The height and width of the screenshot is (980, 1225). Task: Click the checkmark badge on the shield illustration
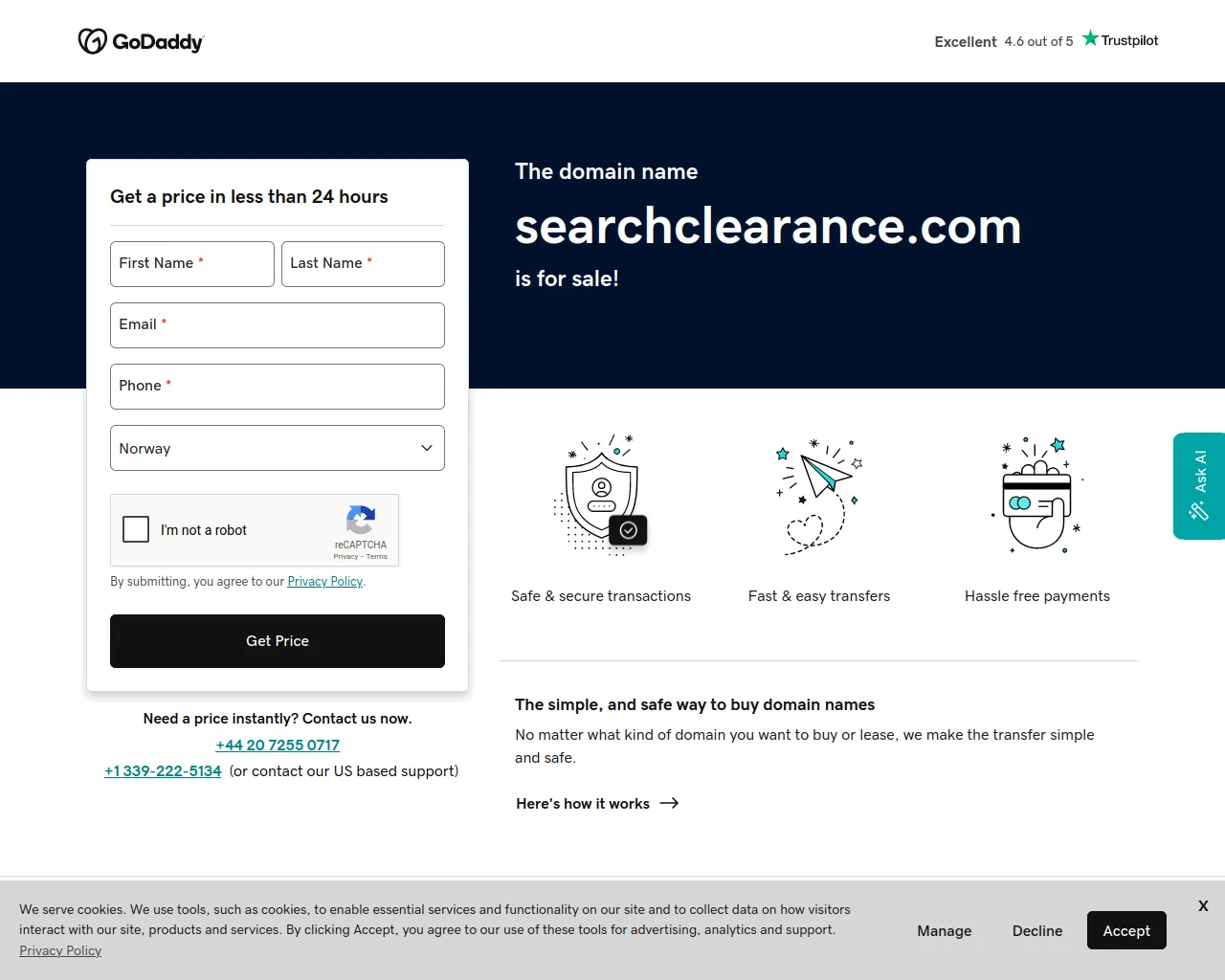[628, 529]
